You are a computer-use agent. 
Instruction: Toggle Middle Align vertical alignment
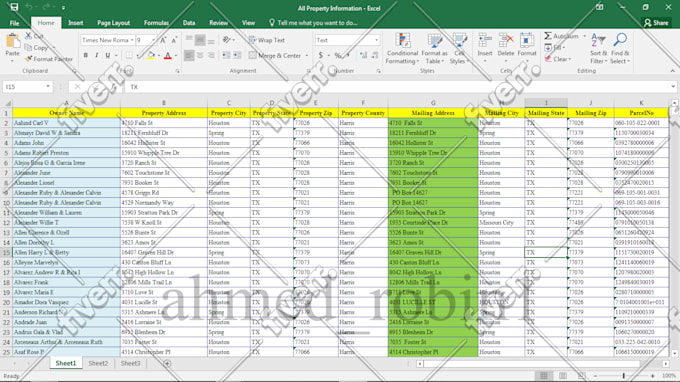(x=200, y=40)
